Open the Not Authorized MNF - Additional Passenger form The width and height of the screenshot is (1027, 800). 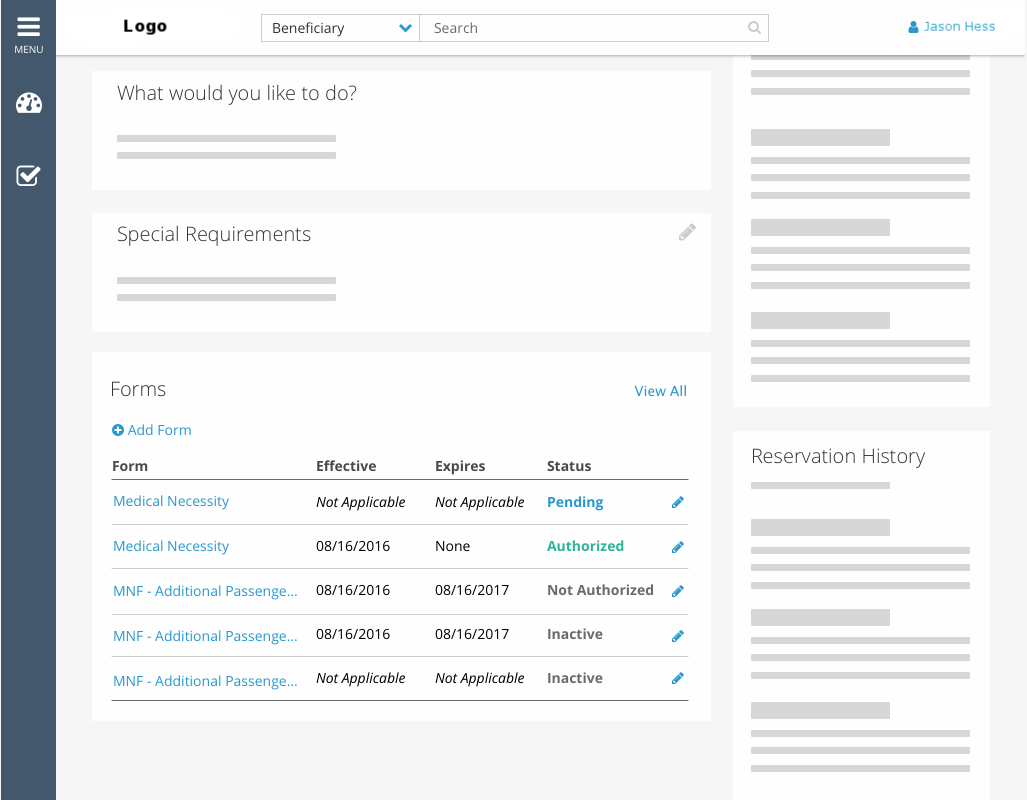click(205, 591)
